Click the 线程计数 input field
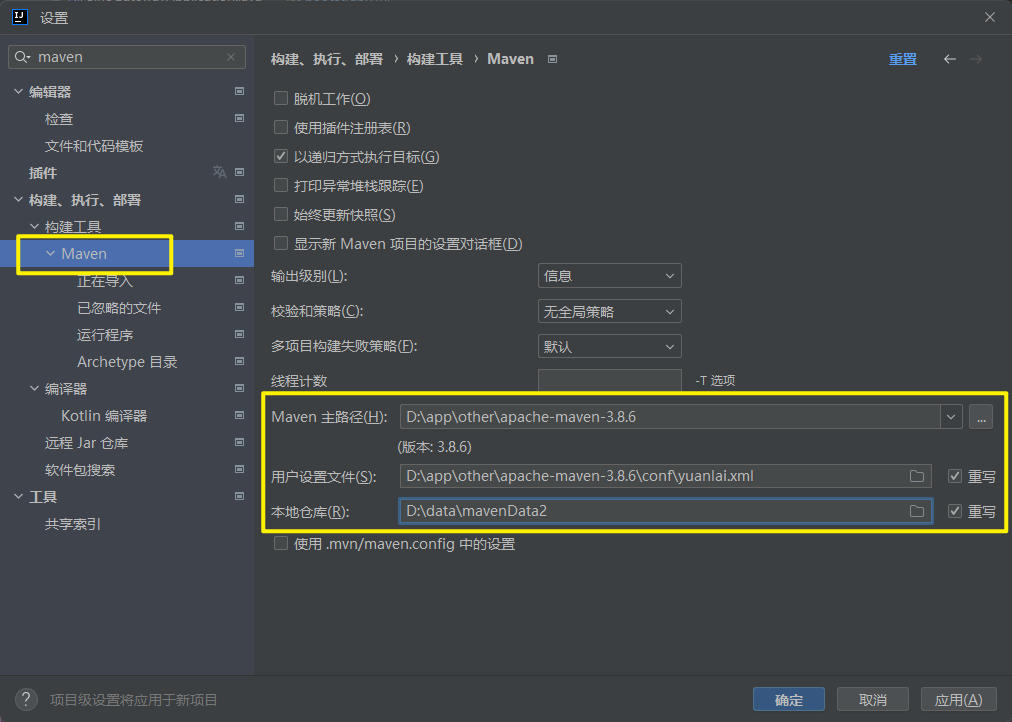The image size is (1012, 722). pyautogui.click(x=609, y=381)
